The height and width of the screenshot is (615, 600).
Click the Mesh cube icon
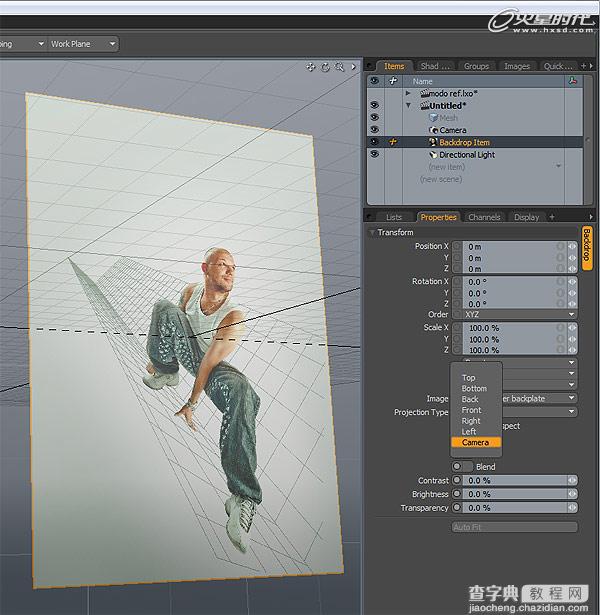[x=433, y=118]
